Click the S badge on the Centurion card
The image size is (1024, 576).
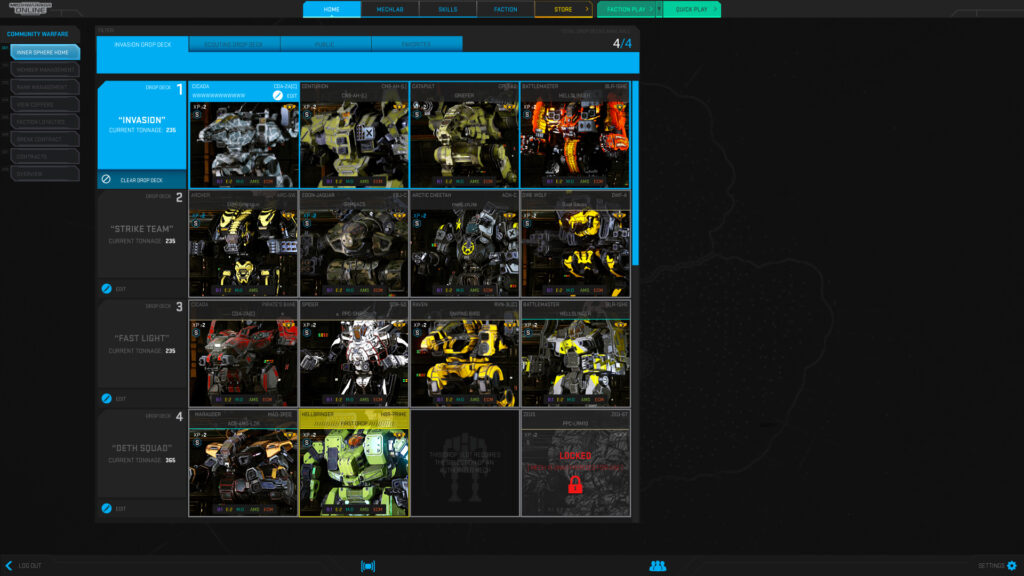click(307, 115)
